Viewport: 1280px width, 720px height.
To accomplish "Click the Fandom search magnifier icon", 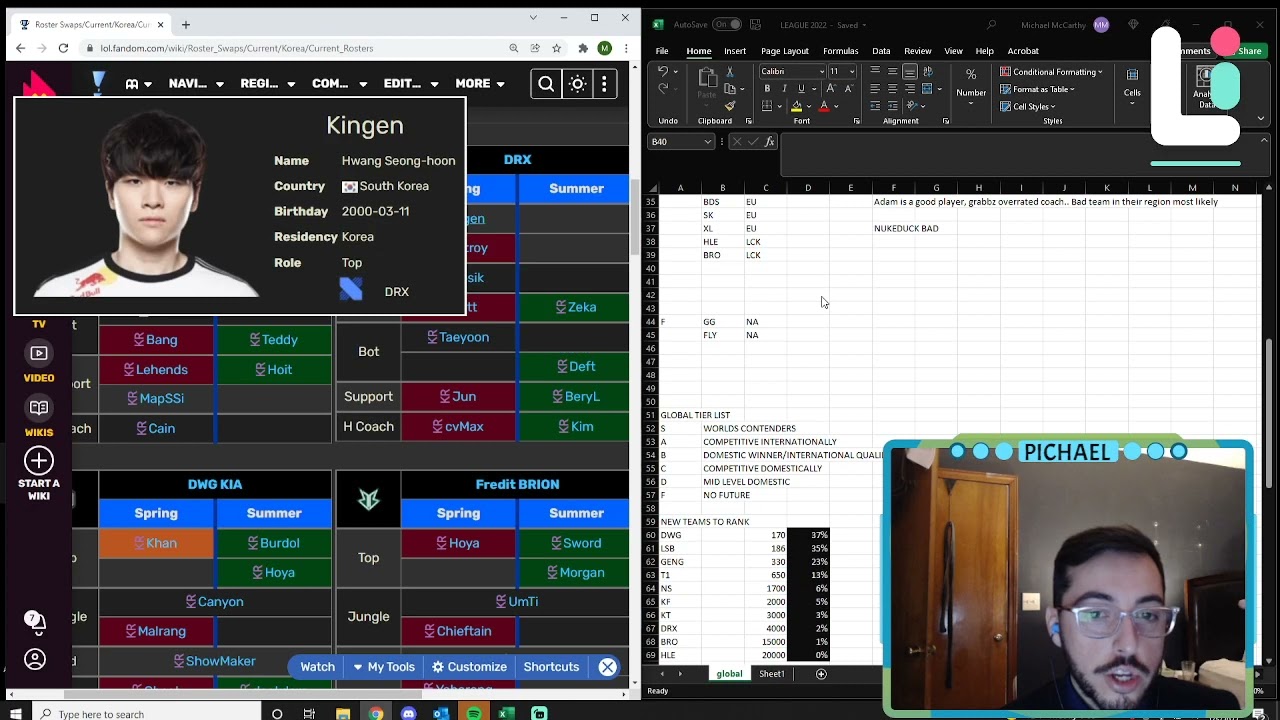I will pos(546,84).
